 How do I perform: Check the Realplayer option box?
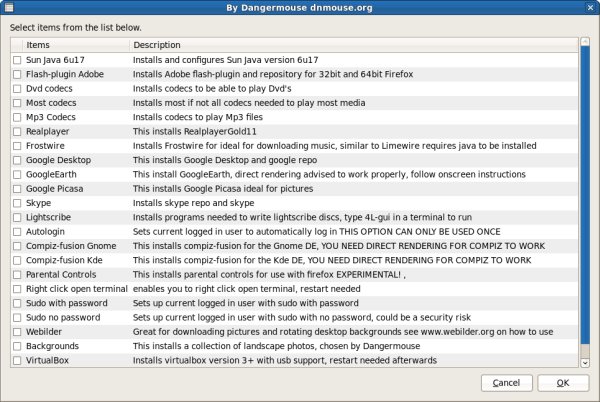pyautogui.click(x=17, y=131)
